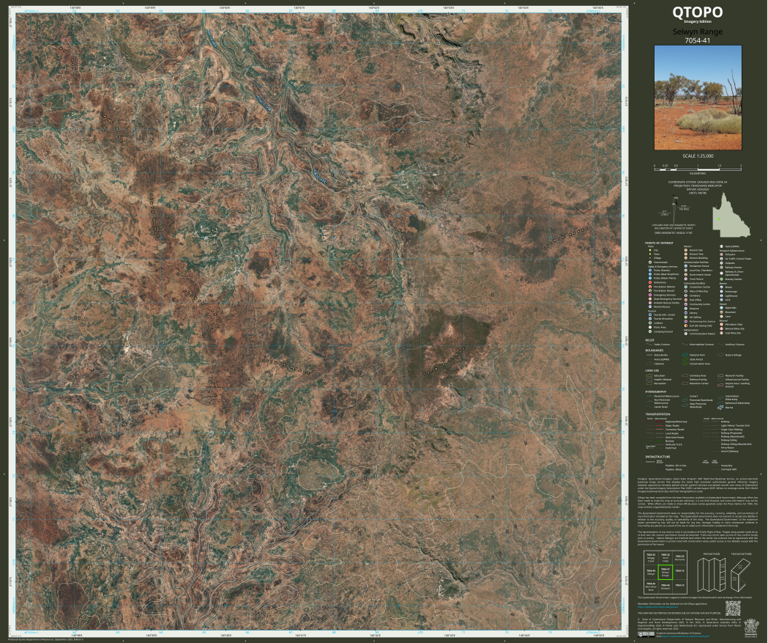Click the 'LAND USE' legend heading

pos(652,371)
